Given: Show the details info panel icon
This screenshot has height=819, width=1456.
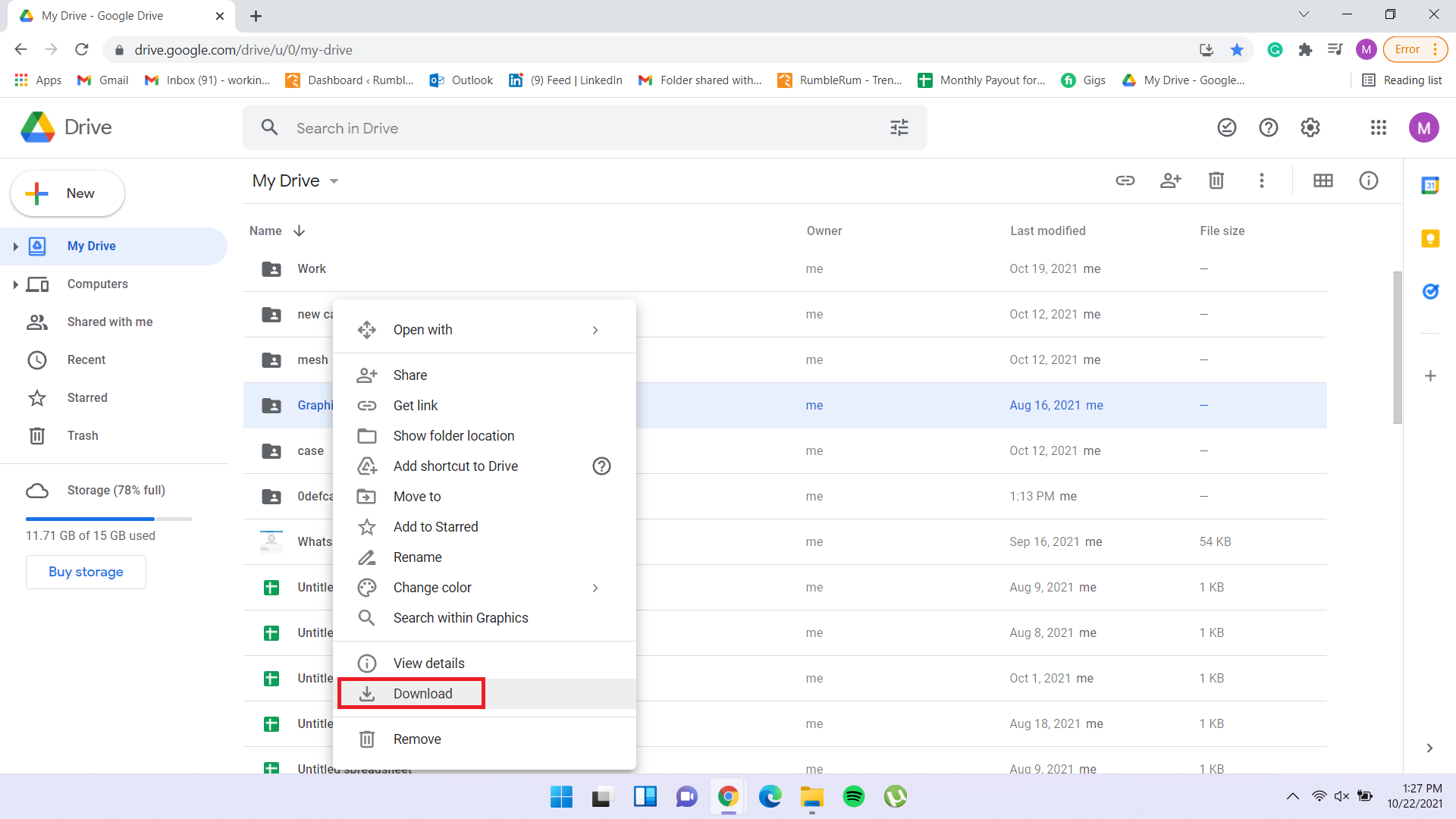Looking at the screenshot, I should tap(1369, 180).
